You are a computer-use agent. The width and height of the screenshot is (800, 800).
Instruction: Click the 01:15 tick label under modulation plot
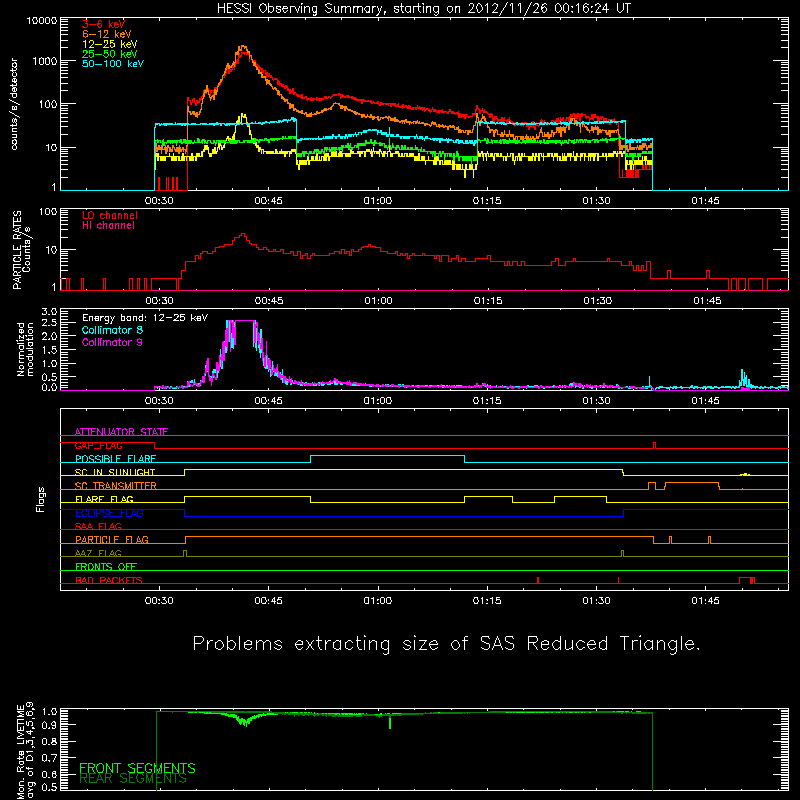pyautogui.click(x=487, y=401)
